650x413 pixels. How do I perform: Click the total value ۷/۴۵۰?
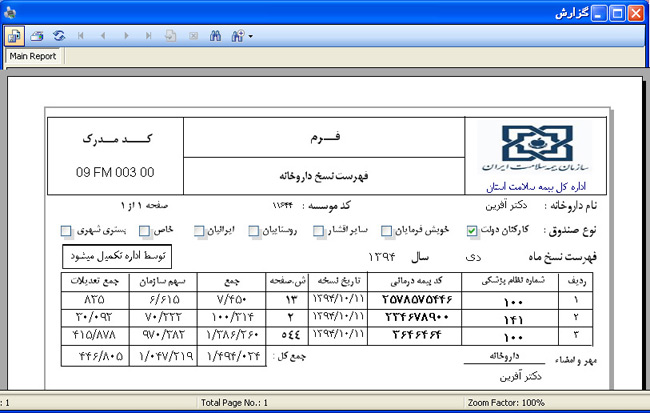[232, 299]
